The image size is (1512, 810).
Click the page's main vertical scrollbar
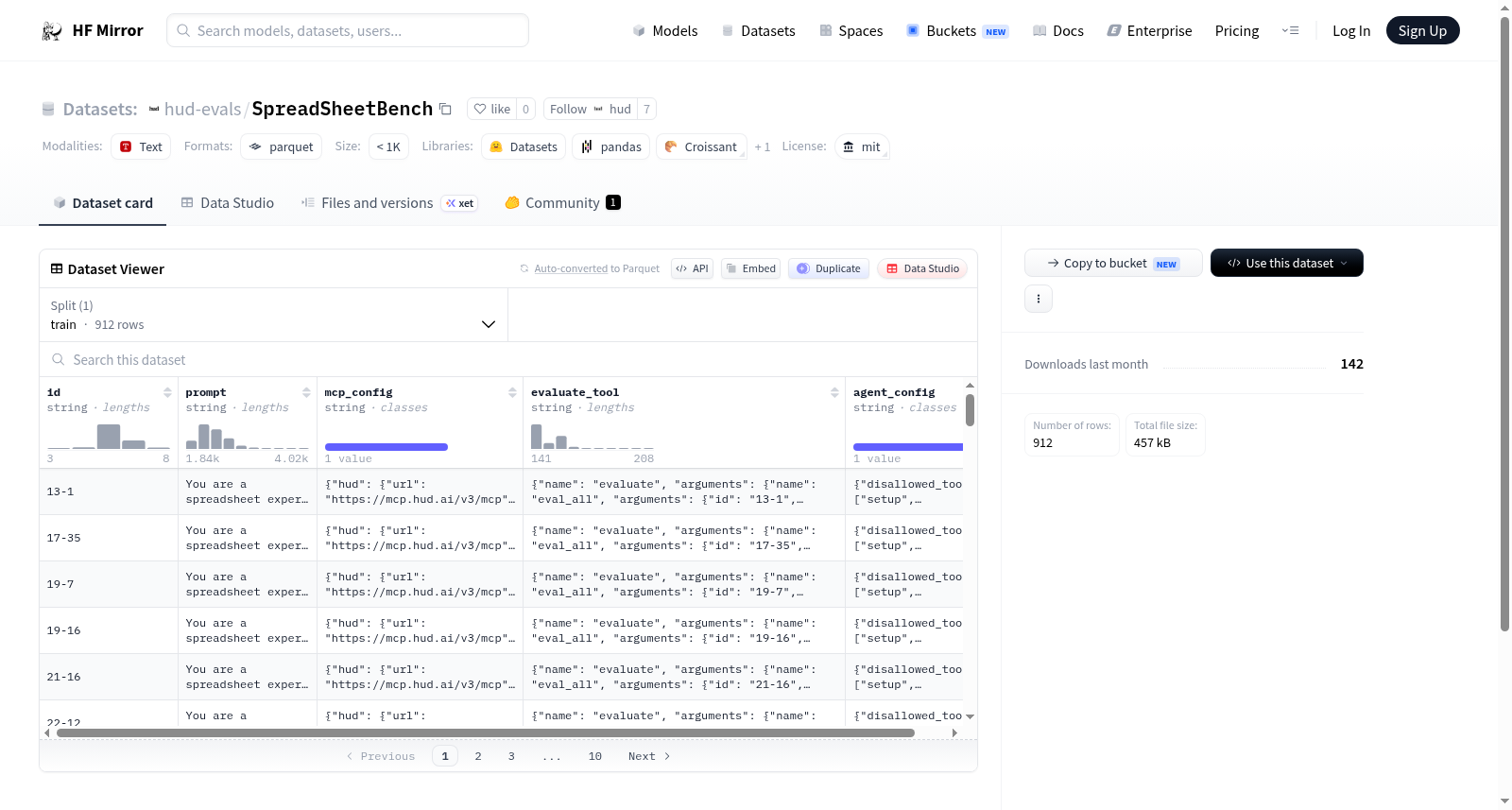1505,323
